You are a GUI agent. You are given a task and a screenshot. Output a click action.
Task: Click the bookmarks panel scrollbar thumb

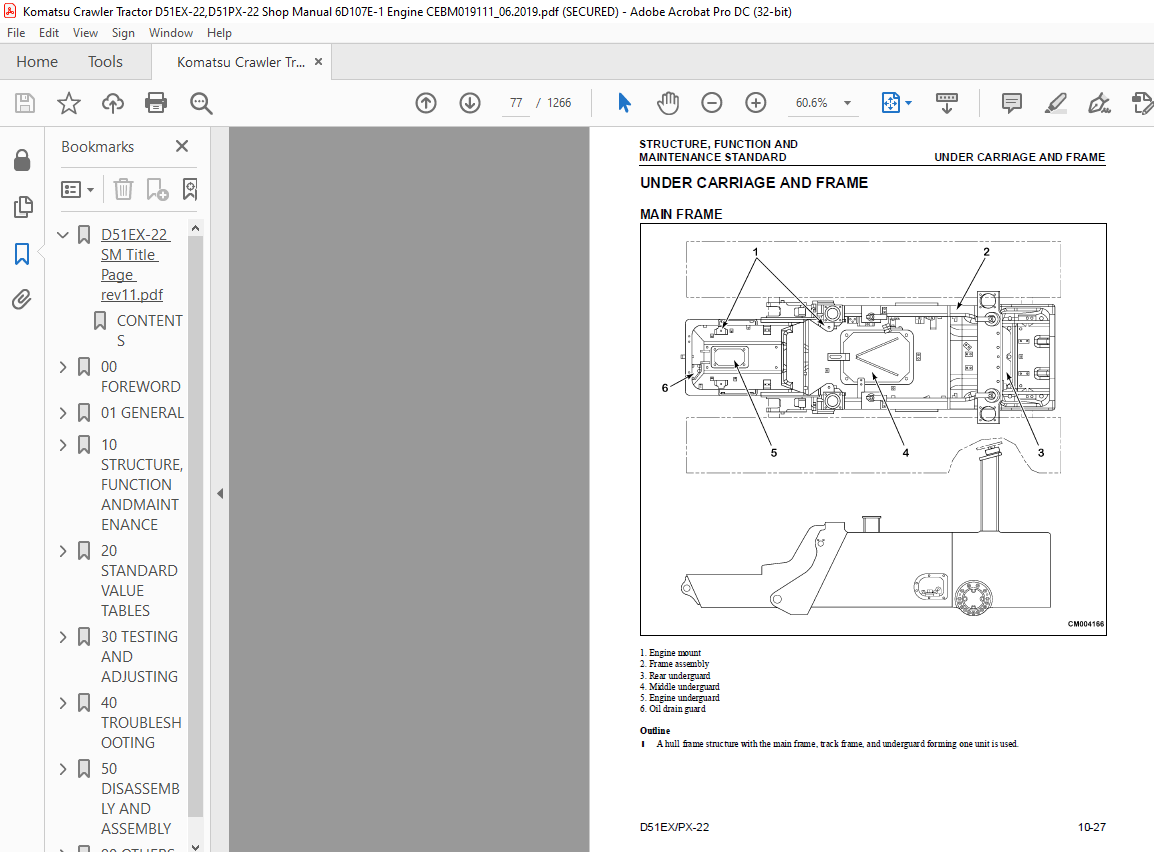[x=195, y=526]
